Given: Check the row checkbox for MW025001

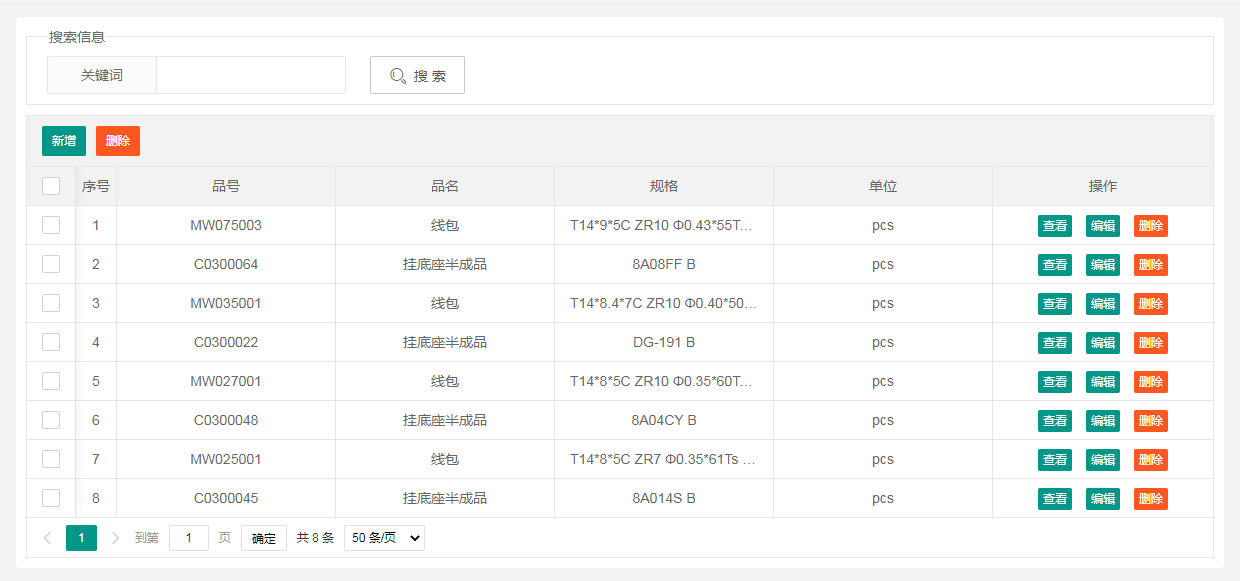Looking at the screenshot, I should coord(51,459).
